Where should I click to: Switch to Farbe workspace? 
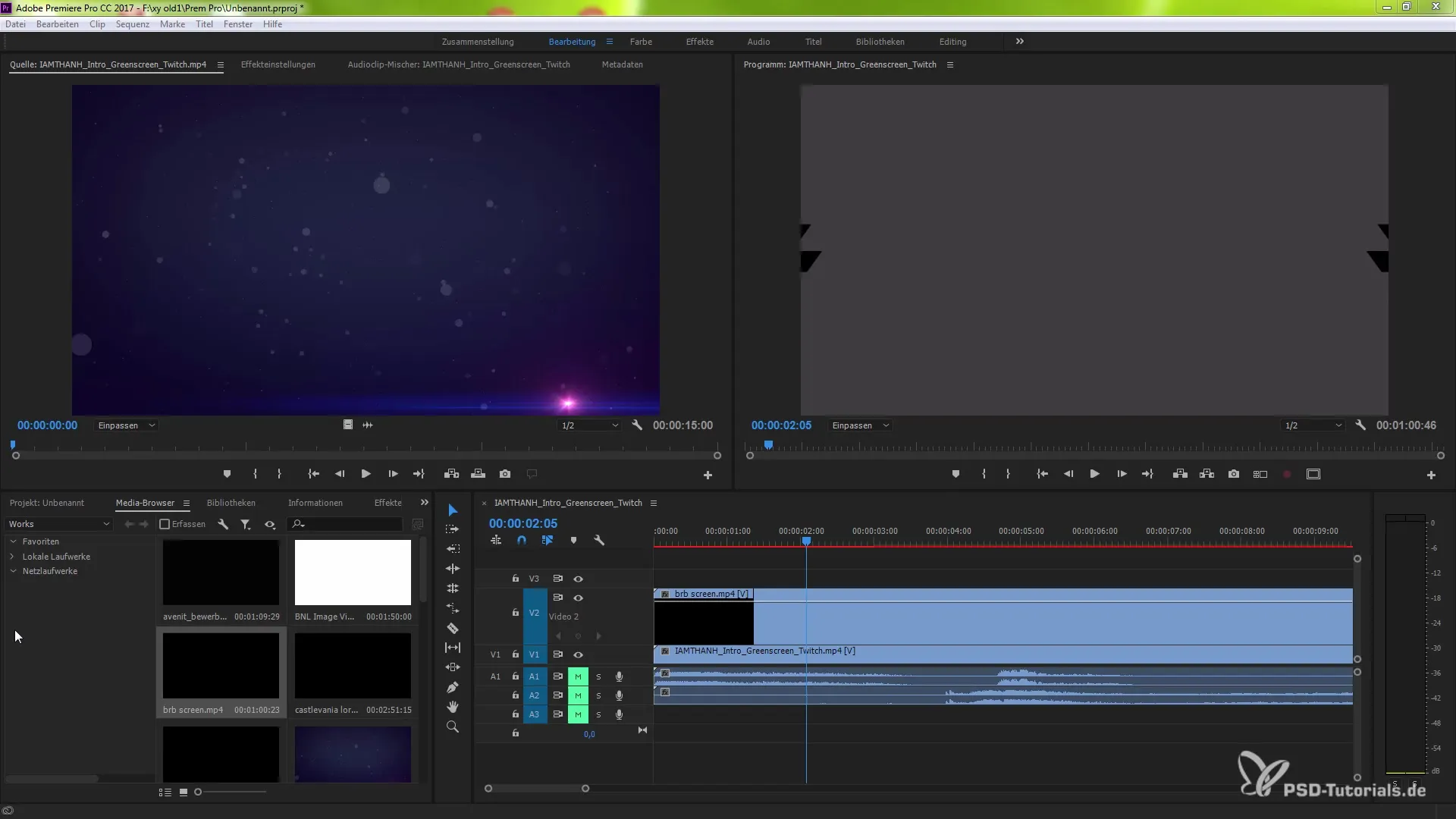pyautogui.click(x=641, y=42)
